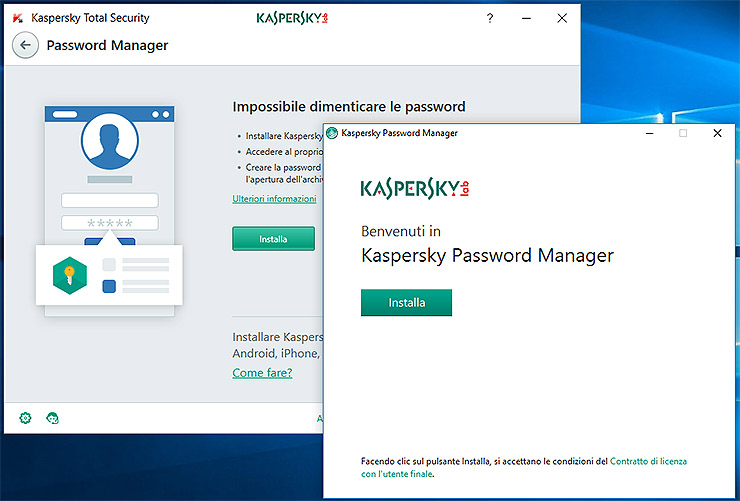
Task: Close the Kaspersky Total Security window
Action: pos(562,18)
